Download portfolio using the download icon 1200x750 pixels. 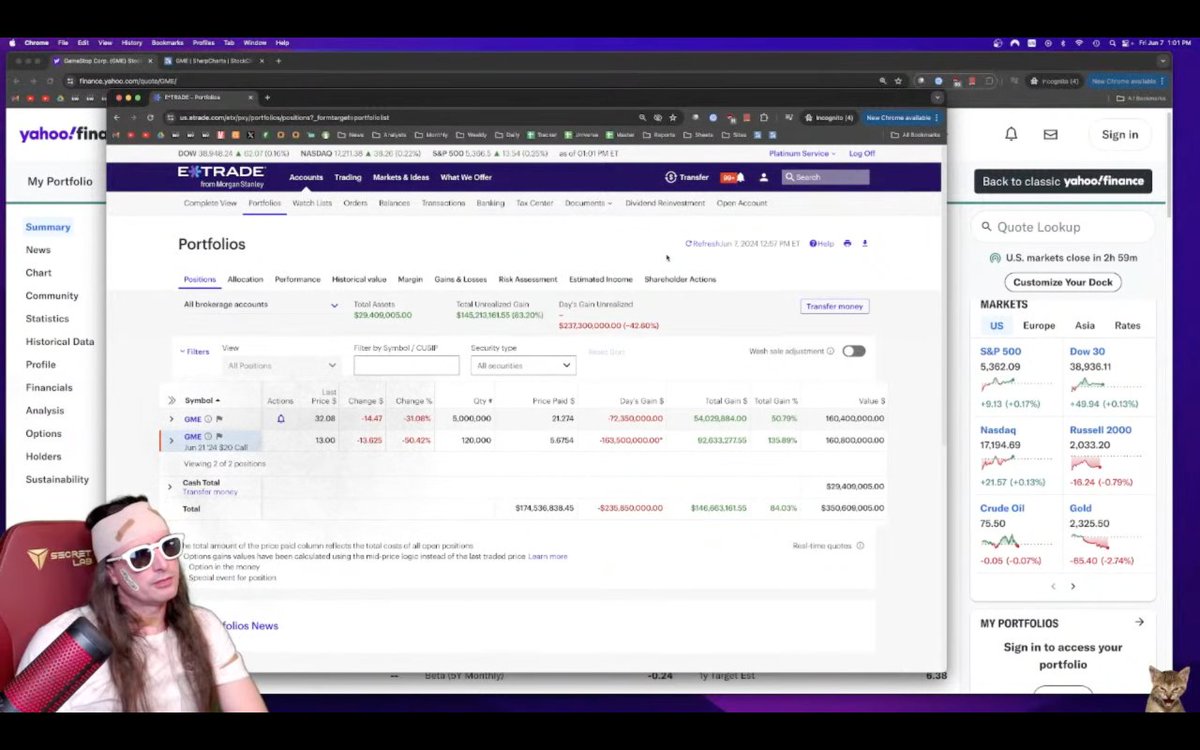tap(865, 243)
